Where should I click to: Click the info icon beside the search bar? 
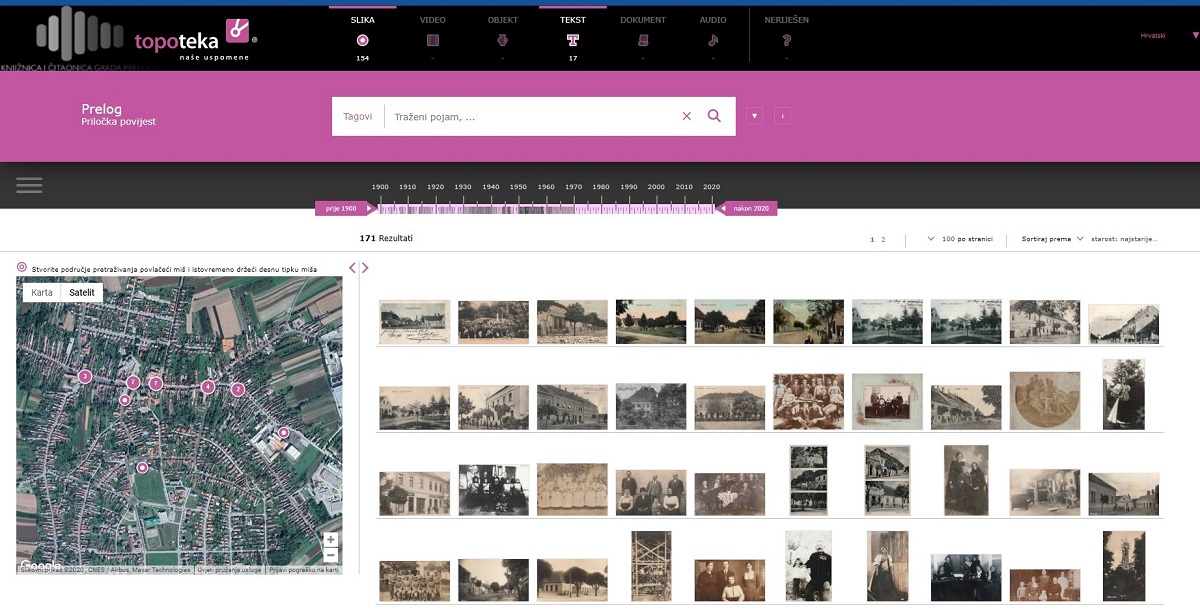click(x=783, y=116)
